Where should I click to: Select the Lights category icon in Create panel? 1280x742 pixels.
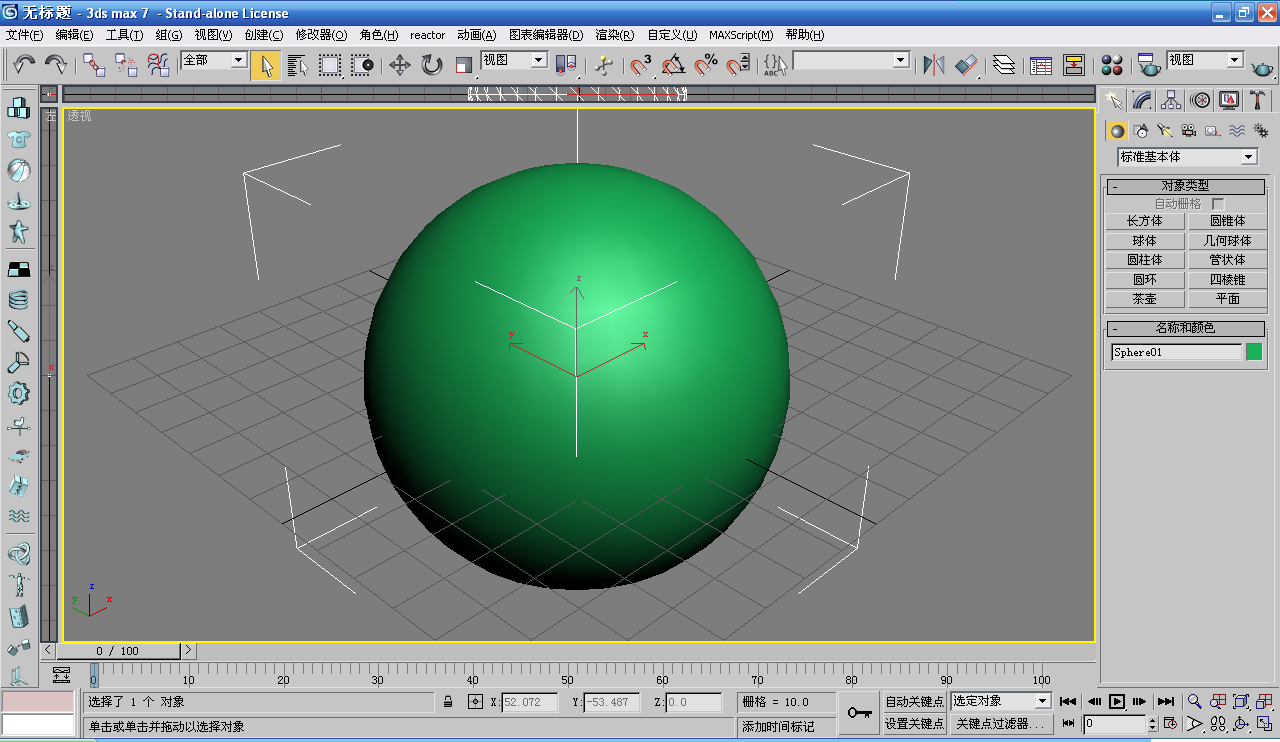tap(1164, 130)
